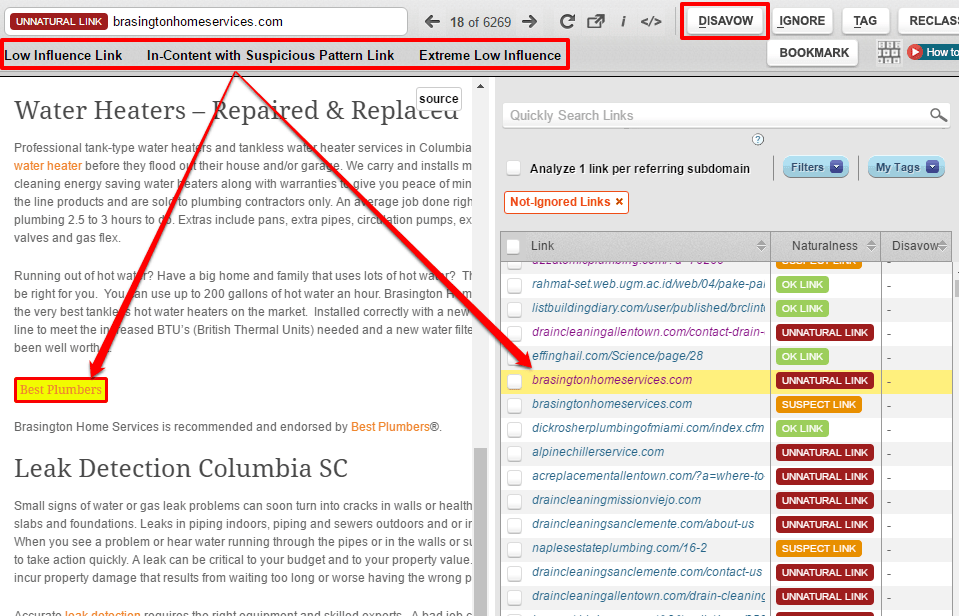This screenshot has height=616, width=959.
Task: Click the orange water heater link
Action: coord(48,166)
